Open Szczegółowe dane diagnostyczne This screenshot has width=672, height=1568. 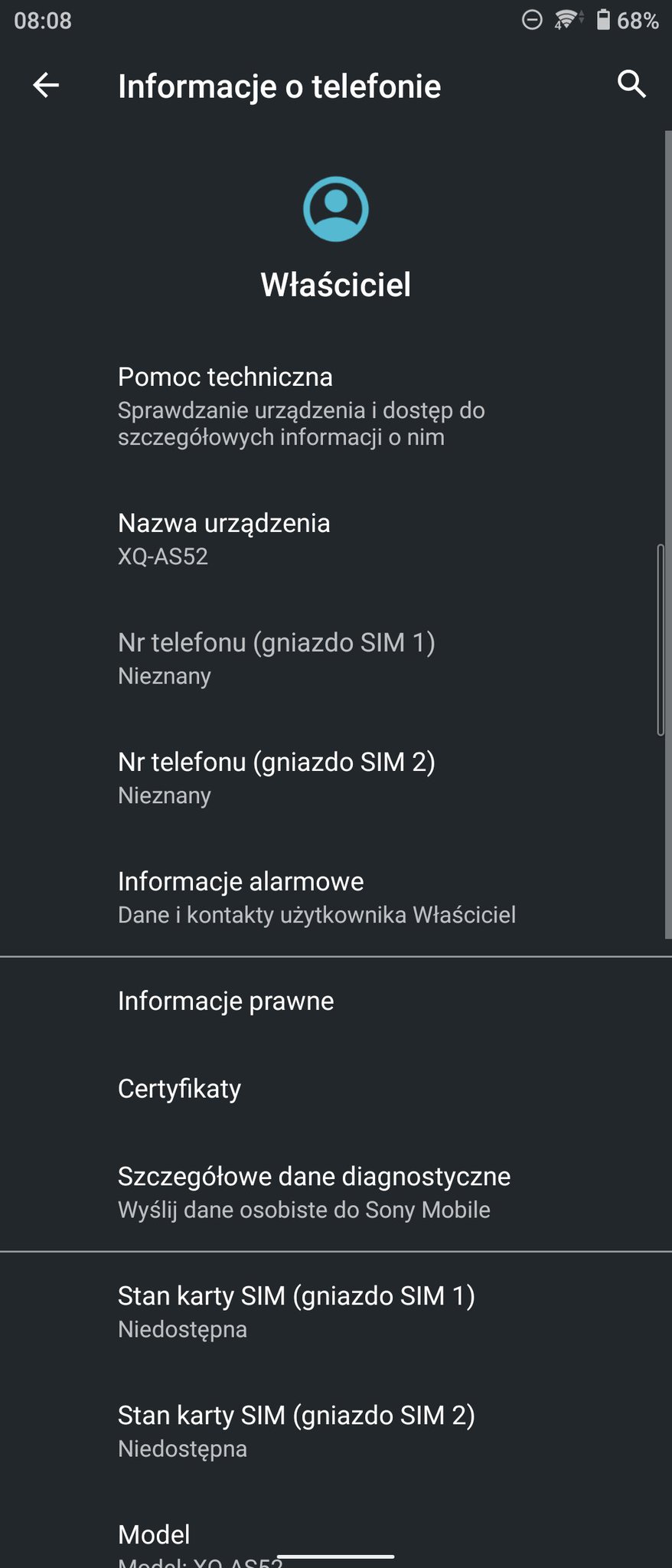pyautogui.click(x=336, y=1191)
